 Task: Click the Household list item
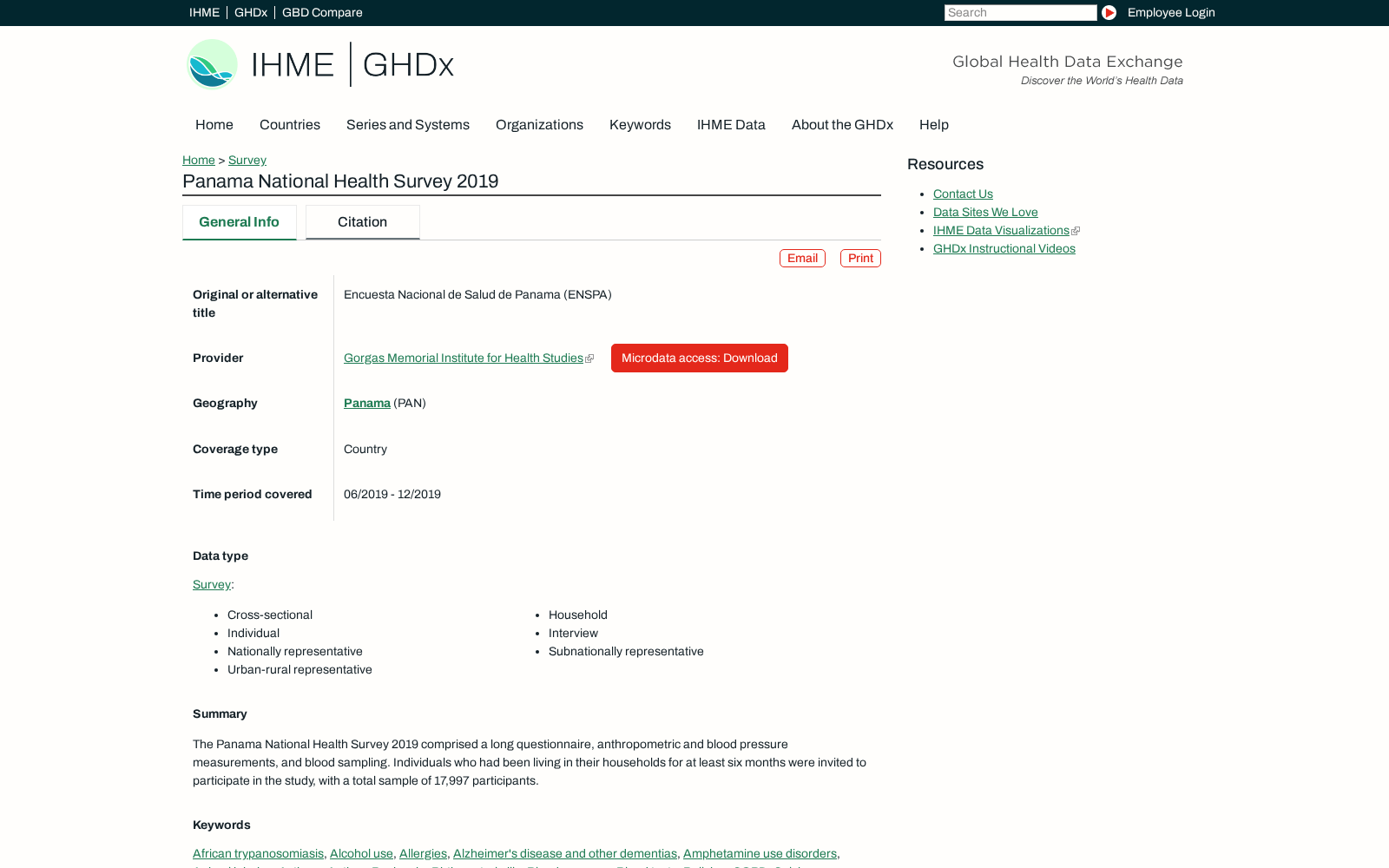click(x=578, y=615)
